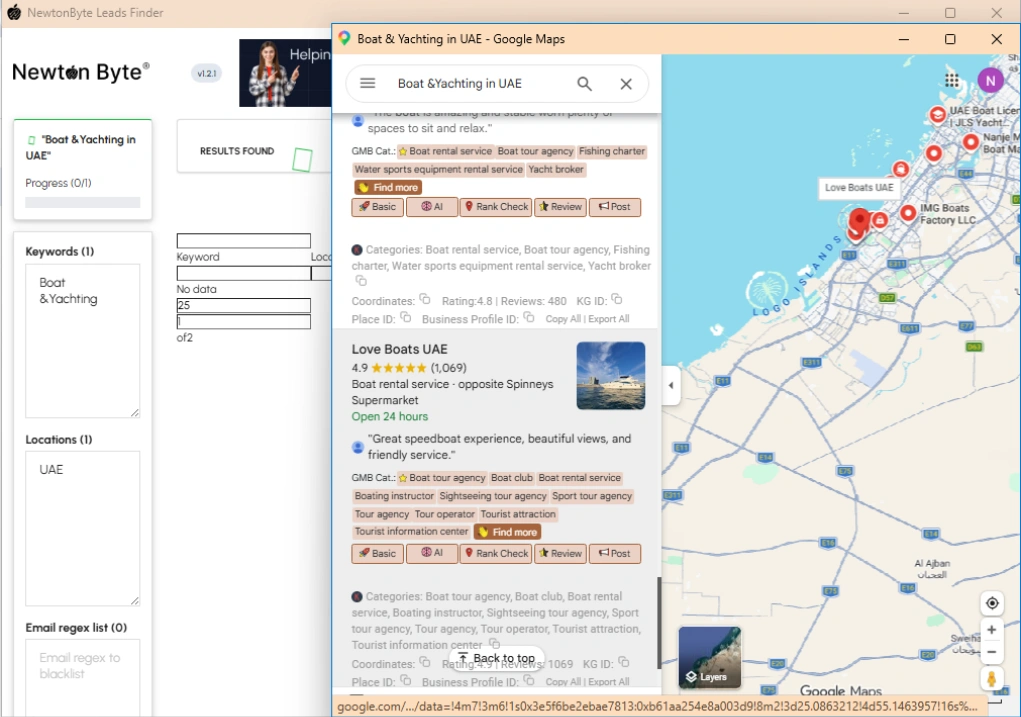Click the UAE Boat License map pin
The height and width of the screenshot is (717, 1021).
[937, 115]
